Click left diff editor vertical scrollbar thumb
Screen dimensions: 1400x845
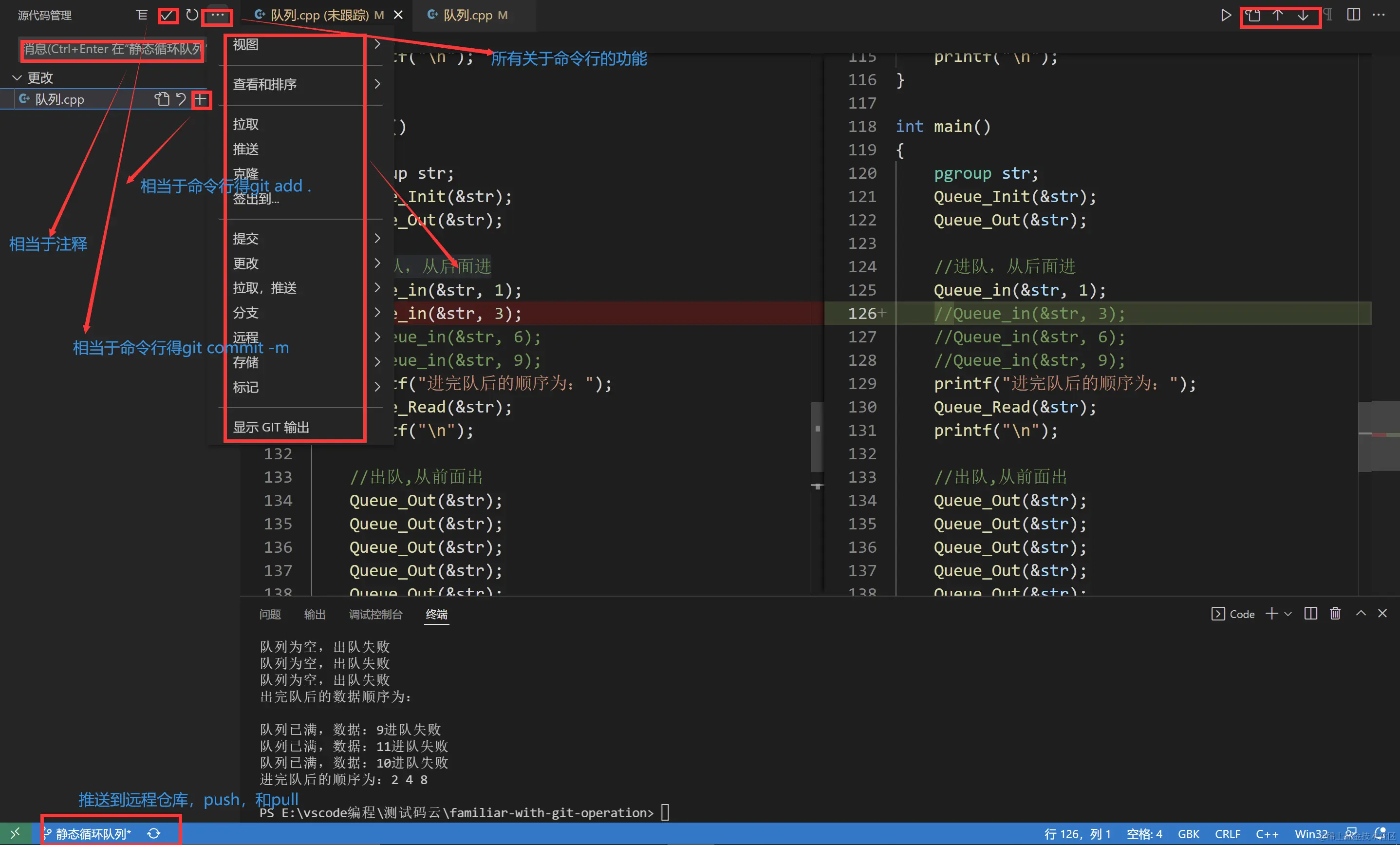point(817,436)
